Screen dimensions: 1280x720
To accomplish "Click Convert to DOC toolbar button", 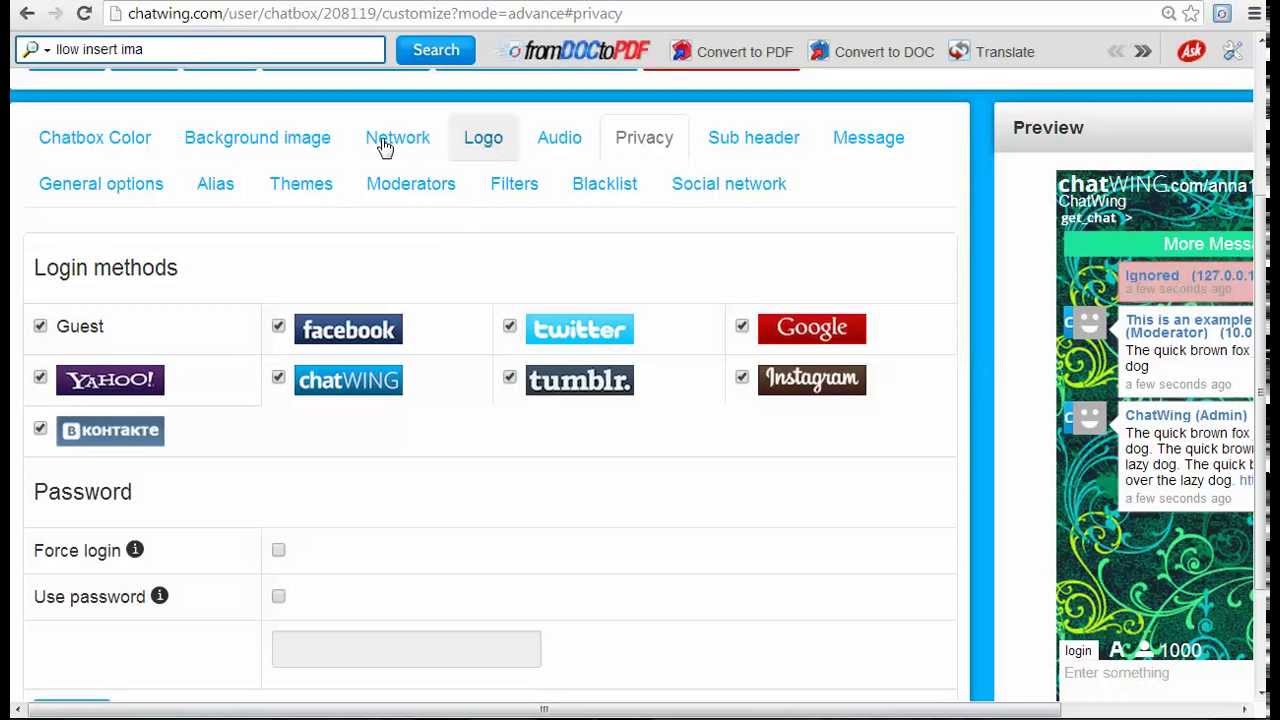I will [873, 51].
